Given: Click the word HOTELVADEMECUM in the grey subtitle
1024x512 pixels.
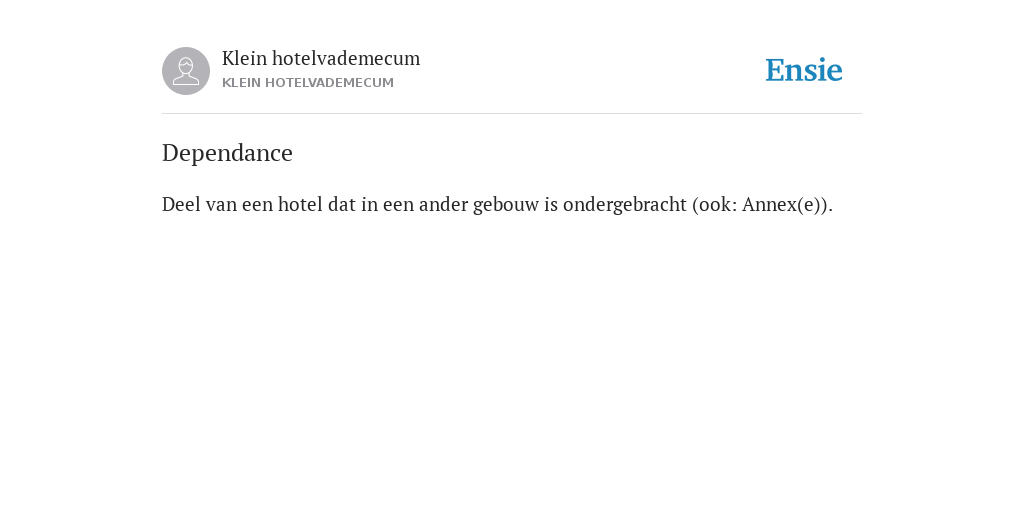Looking at the screenshot, I should click(329, 83).
